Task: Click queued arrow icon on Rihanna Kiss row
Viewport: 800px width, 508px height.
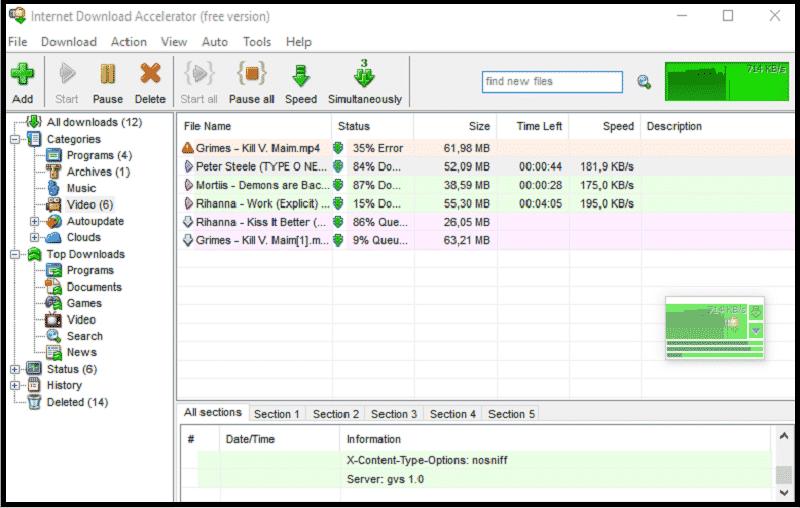Action: (x=188, y=222)
